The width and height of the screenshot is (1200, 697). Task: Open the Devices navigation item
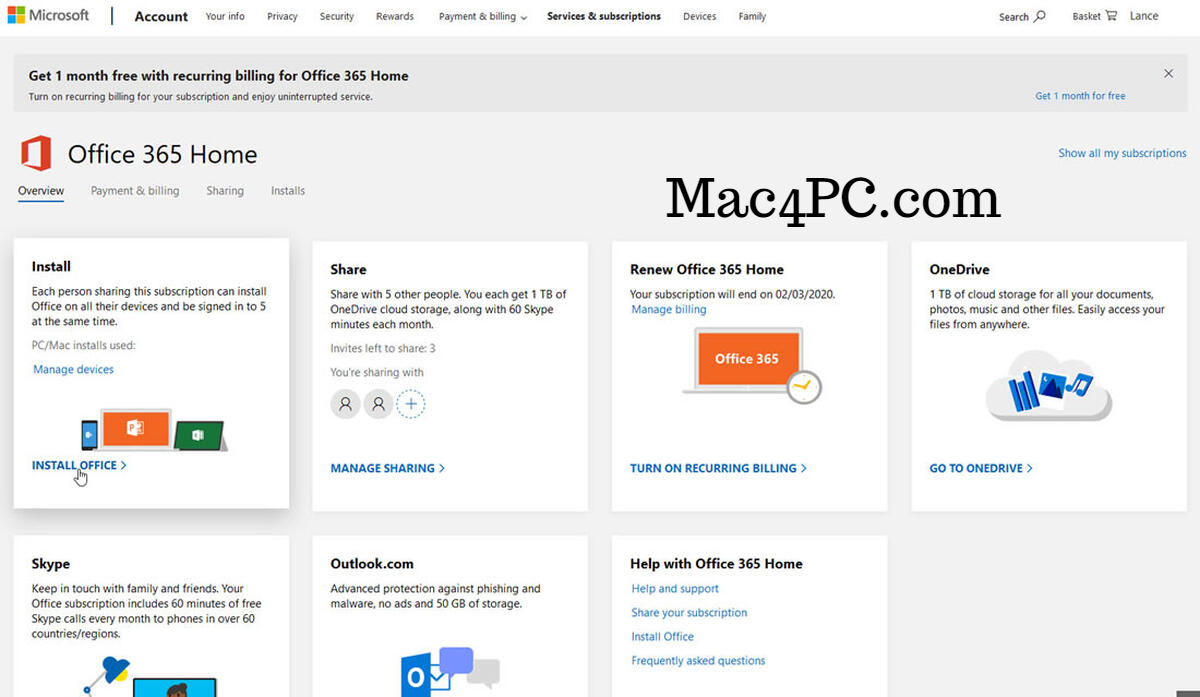tap(699, 17)
